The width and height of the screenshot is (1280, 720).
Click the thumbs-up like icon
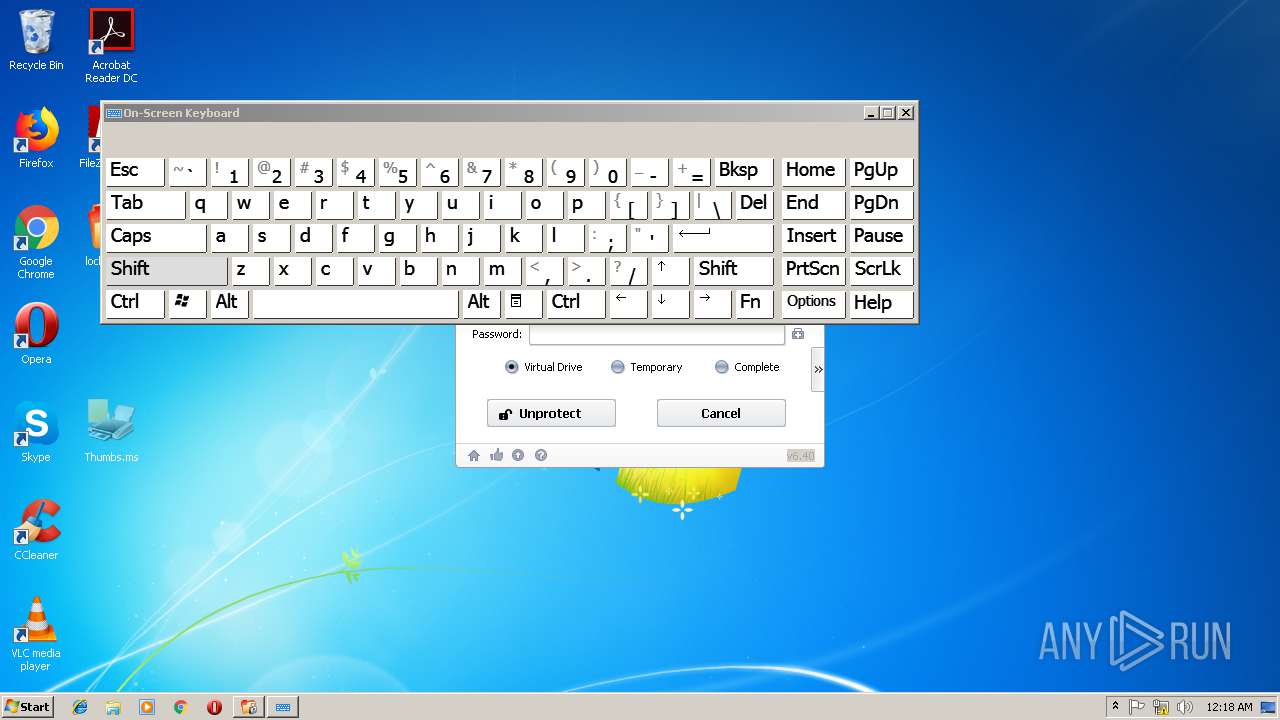point(497,456)
